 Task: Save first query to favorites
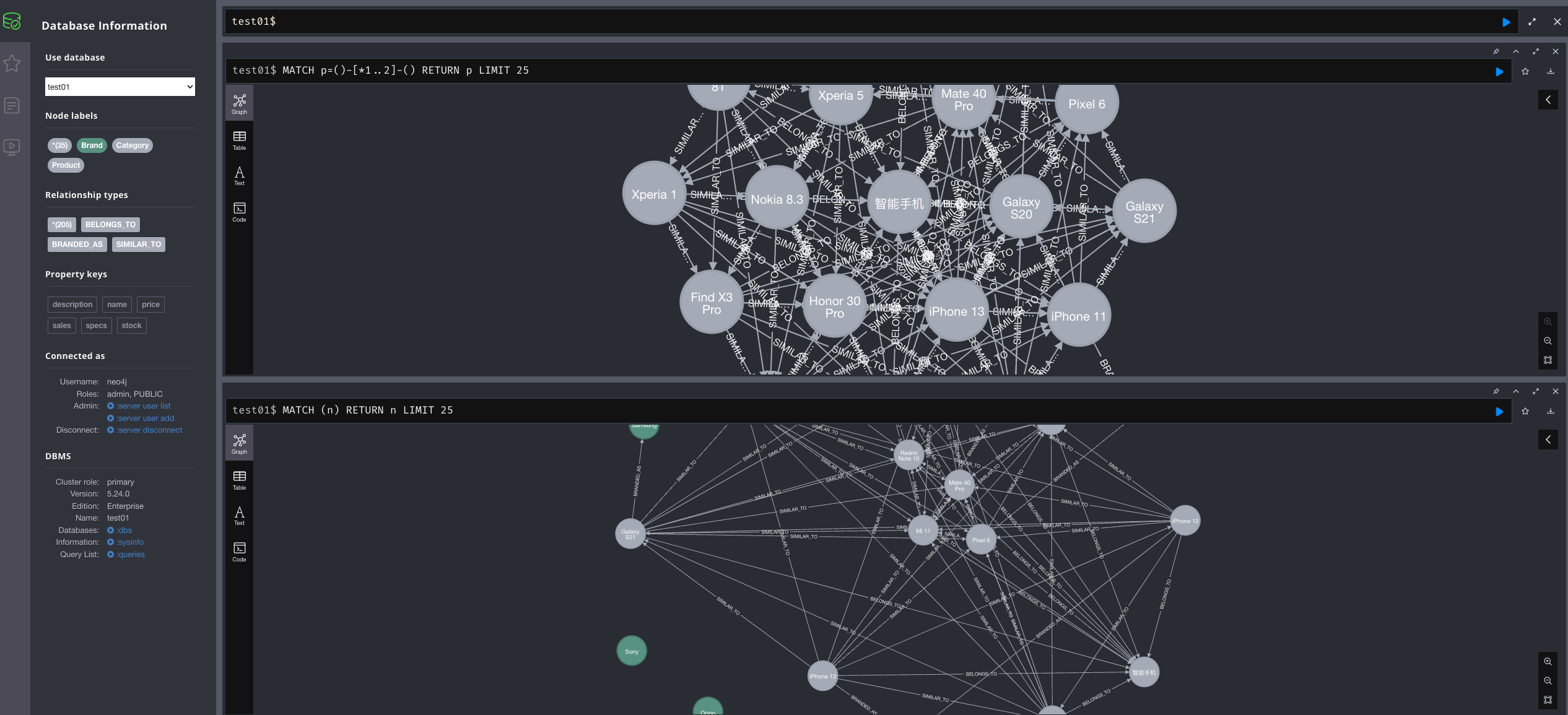[x=1525, y=71]
